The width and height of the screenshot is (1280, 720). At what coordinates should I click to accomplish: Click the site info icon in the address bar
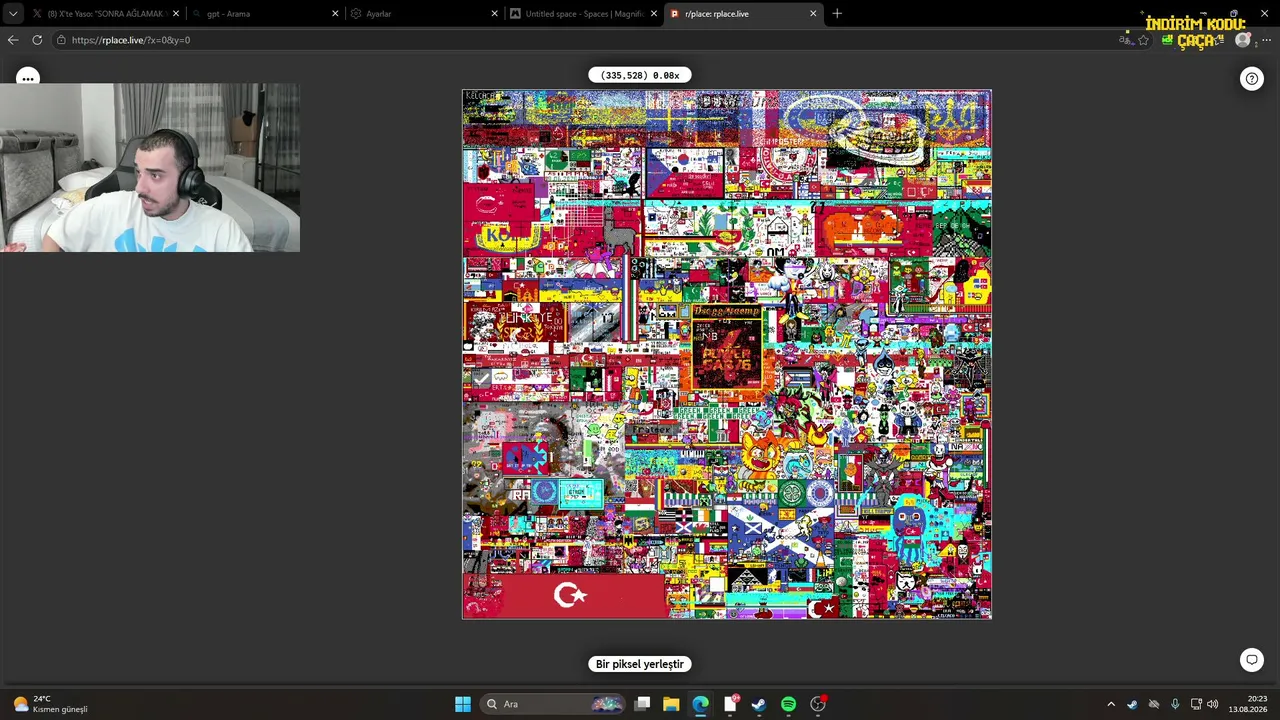pos(61,40)
